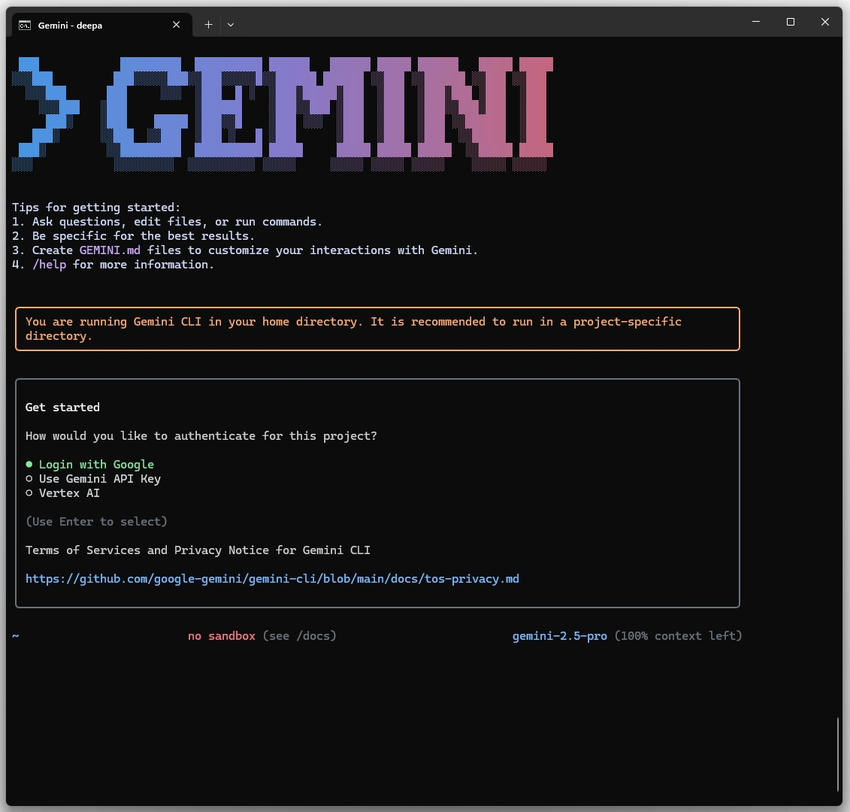Click the 'Get started' heading
Viewport: 850px width, 812px height.
click(x=62, y=407)
